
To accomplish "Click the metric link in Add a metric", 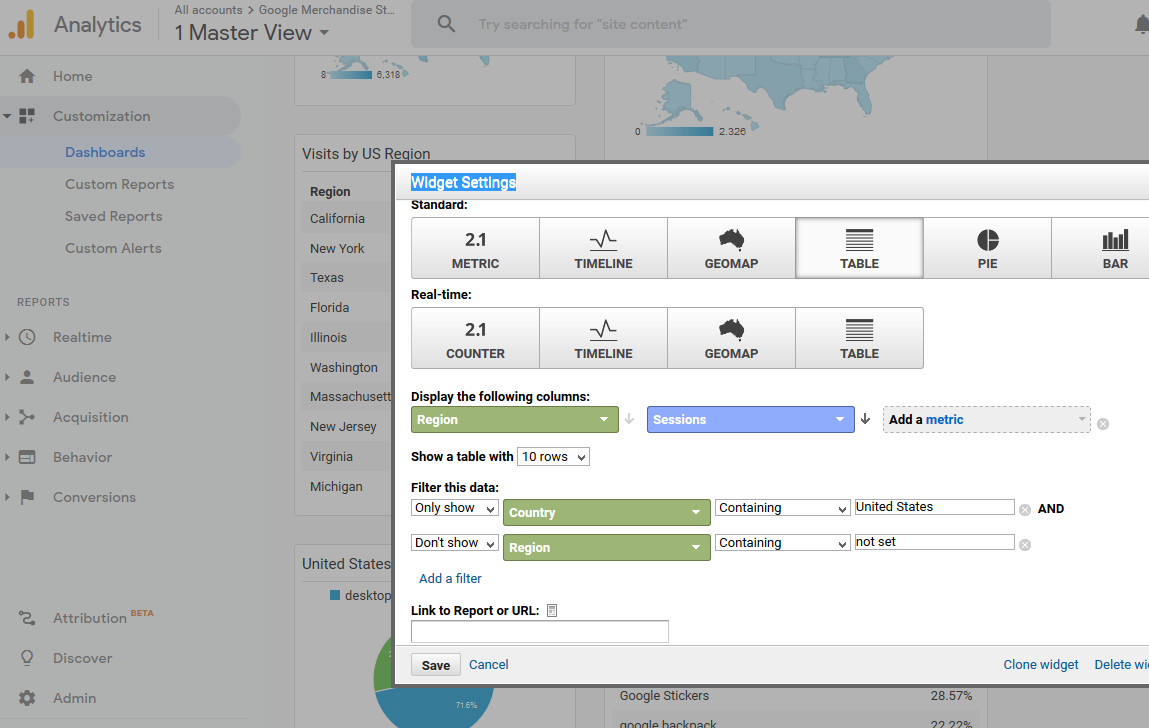I will coord(945,419).
